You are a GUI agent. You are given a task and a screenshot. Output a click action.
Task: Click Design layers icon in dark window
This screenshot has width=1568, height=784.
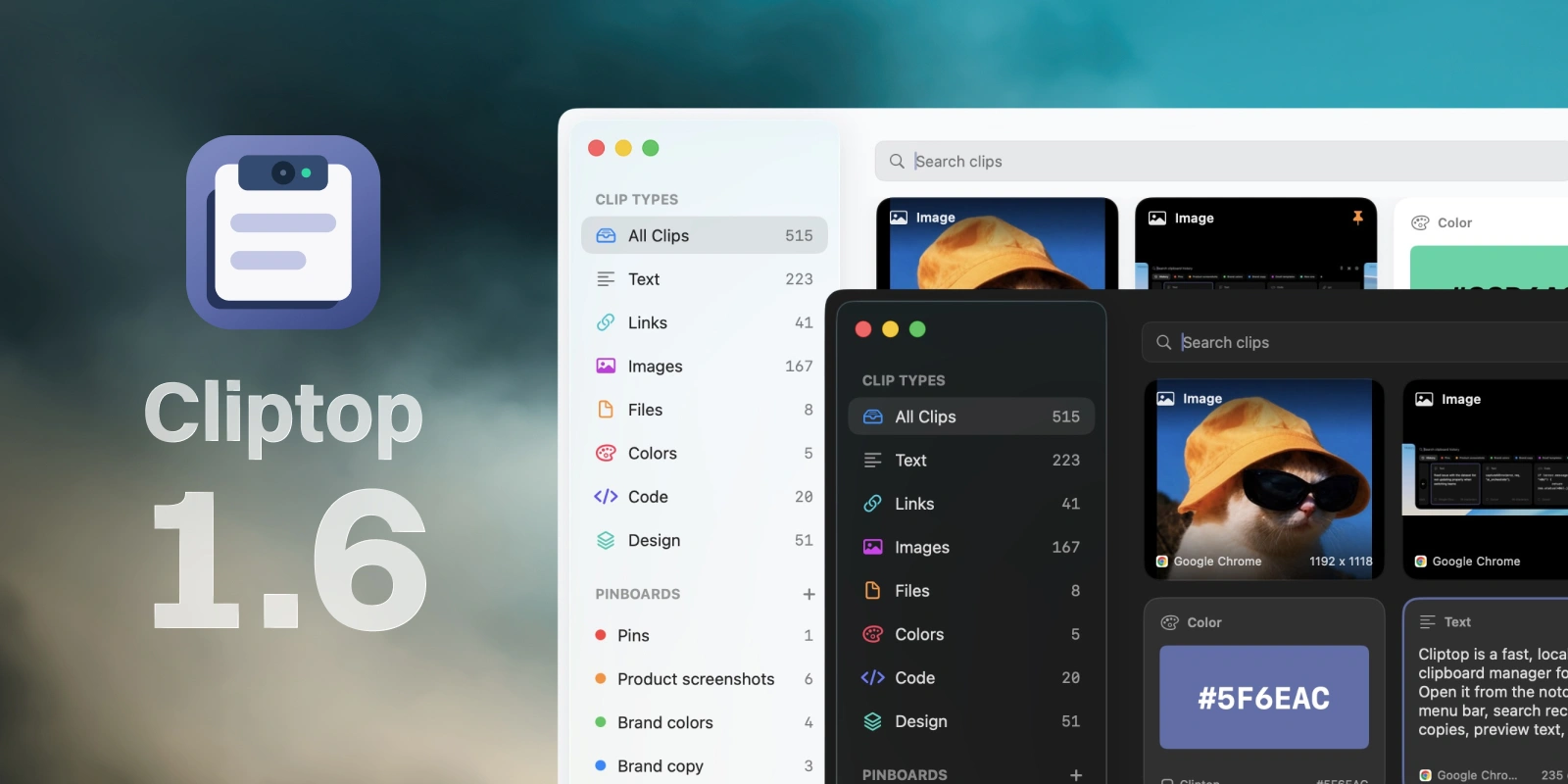[x=872, y=721]
